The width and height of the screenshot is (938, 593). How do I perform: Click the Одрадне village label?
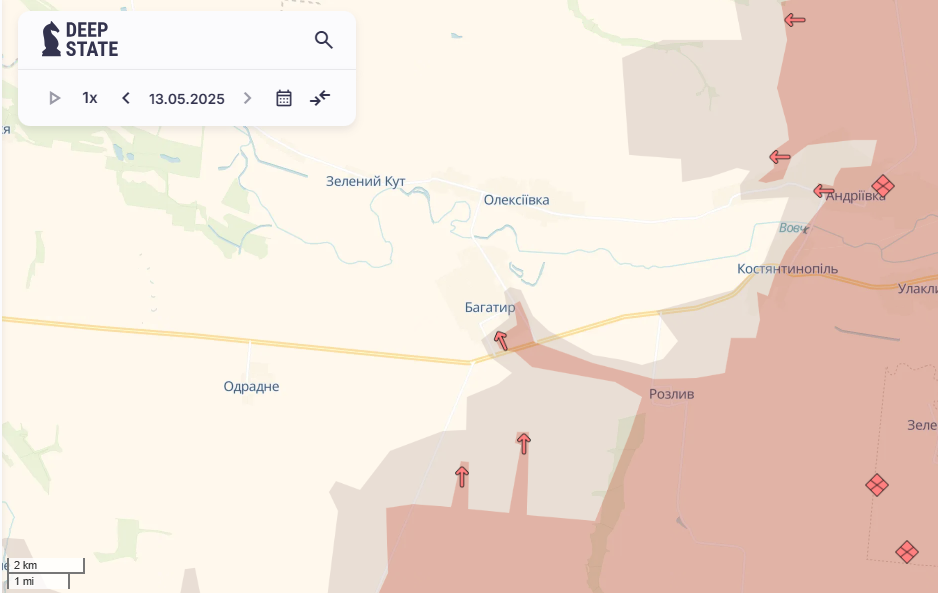click(x=251, y=387)
